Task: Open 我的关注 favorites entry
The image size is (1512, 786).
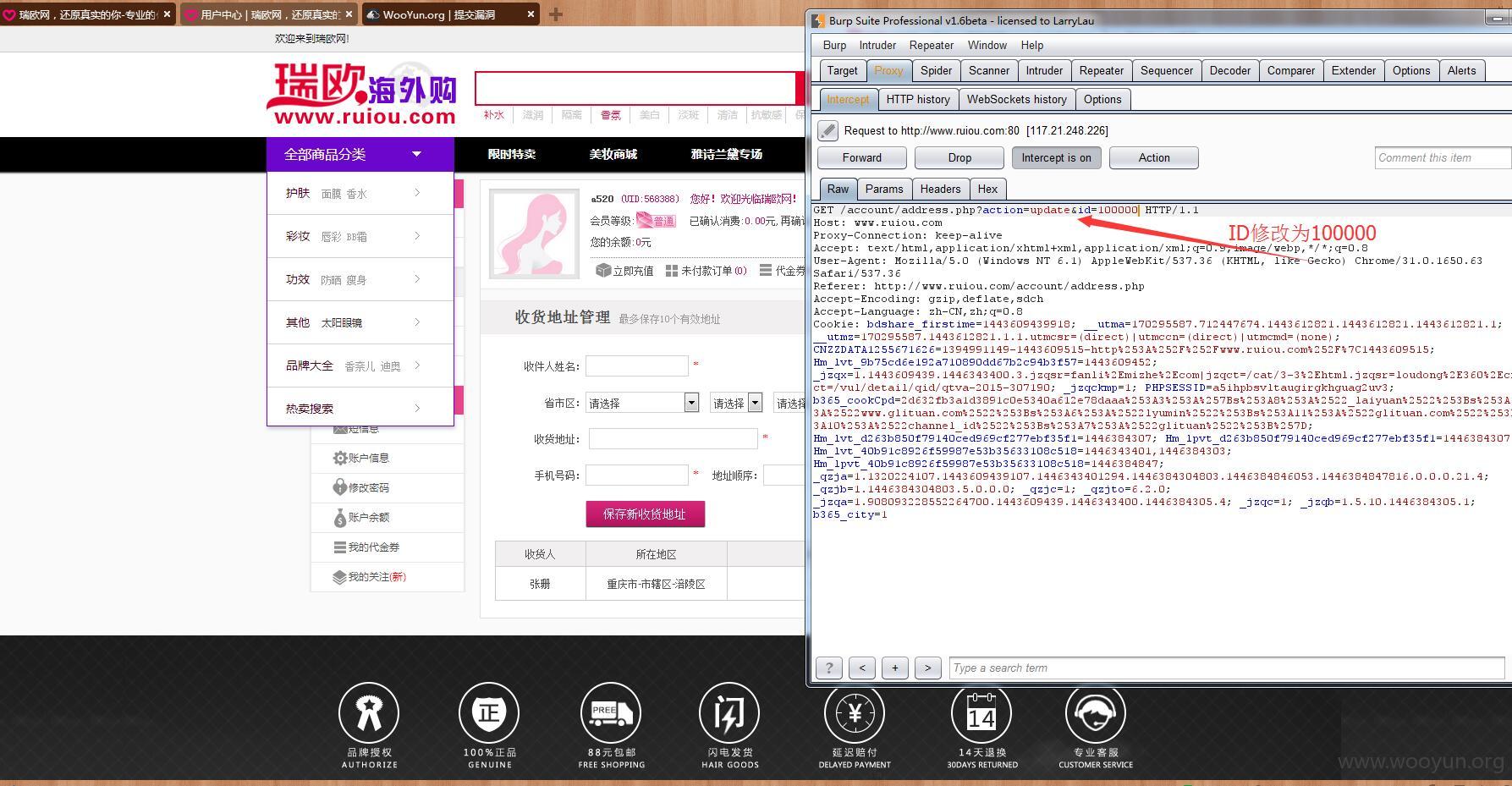Action: (x=340, y=577)
